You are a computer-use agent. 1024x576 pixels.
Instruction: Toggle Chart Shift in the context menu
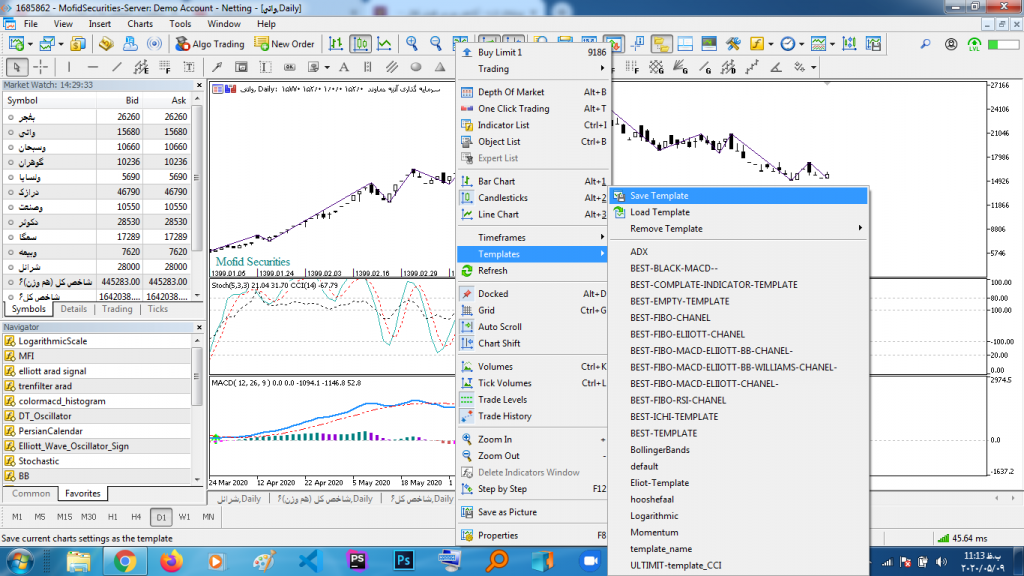tap(499, 343)
